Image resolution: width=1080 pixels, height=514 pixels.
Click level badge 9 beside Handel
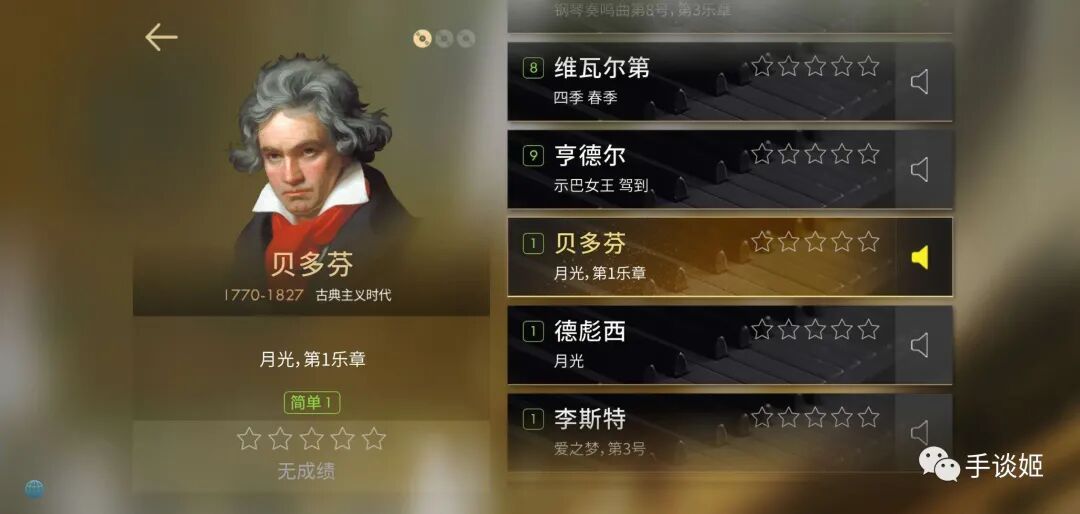pos(533,156)
